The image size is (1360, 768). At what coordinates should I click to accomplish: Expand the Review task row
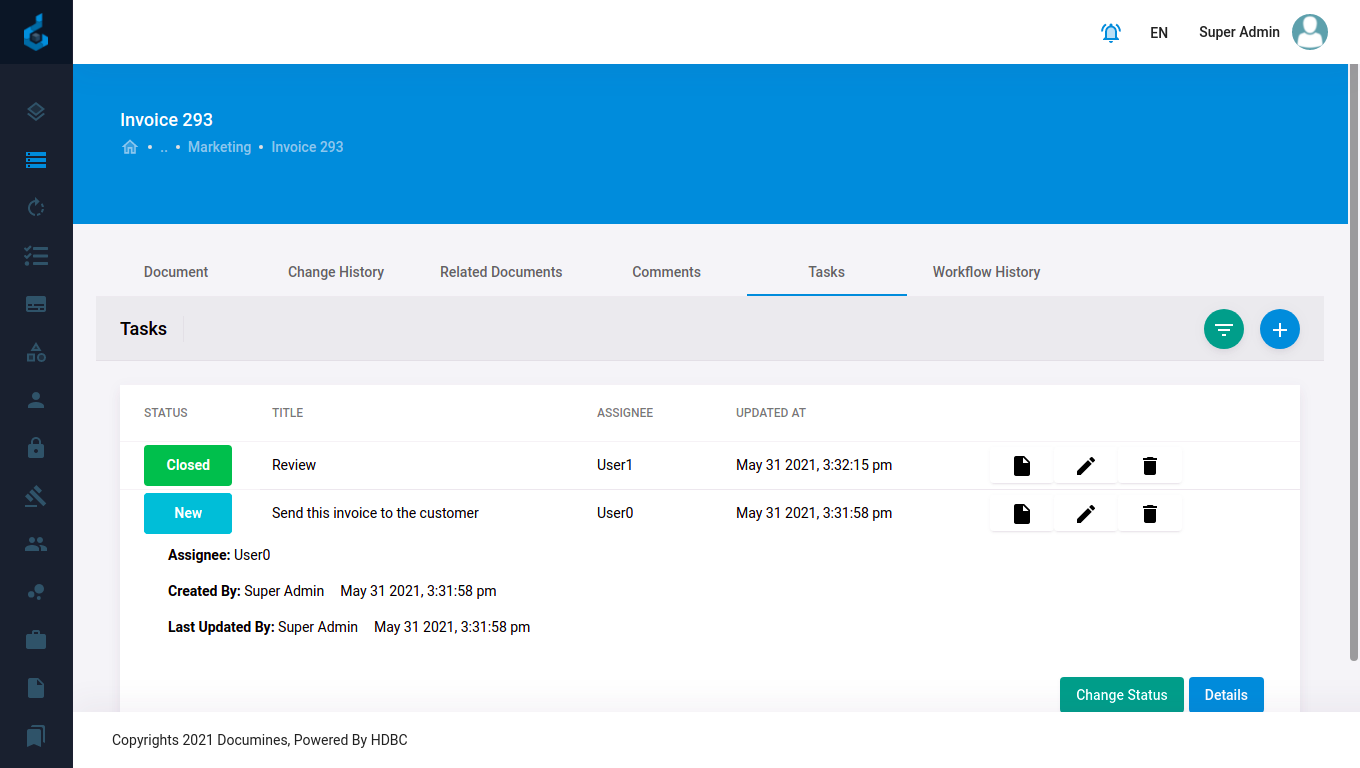[294, 465]
